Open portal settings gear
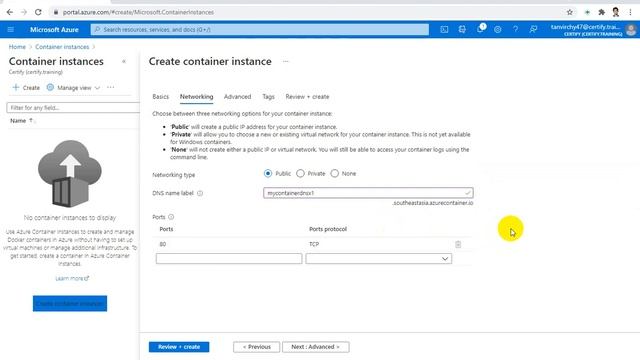 pos(498,29)
